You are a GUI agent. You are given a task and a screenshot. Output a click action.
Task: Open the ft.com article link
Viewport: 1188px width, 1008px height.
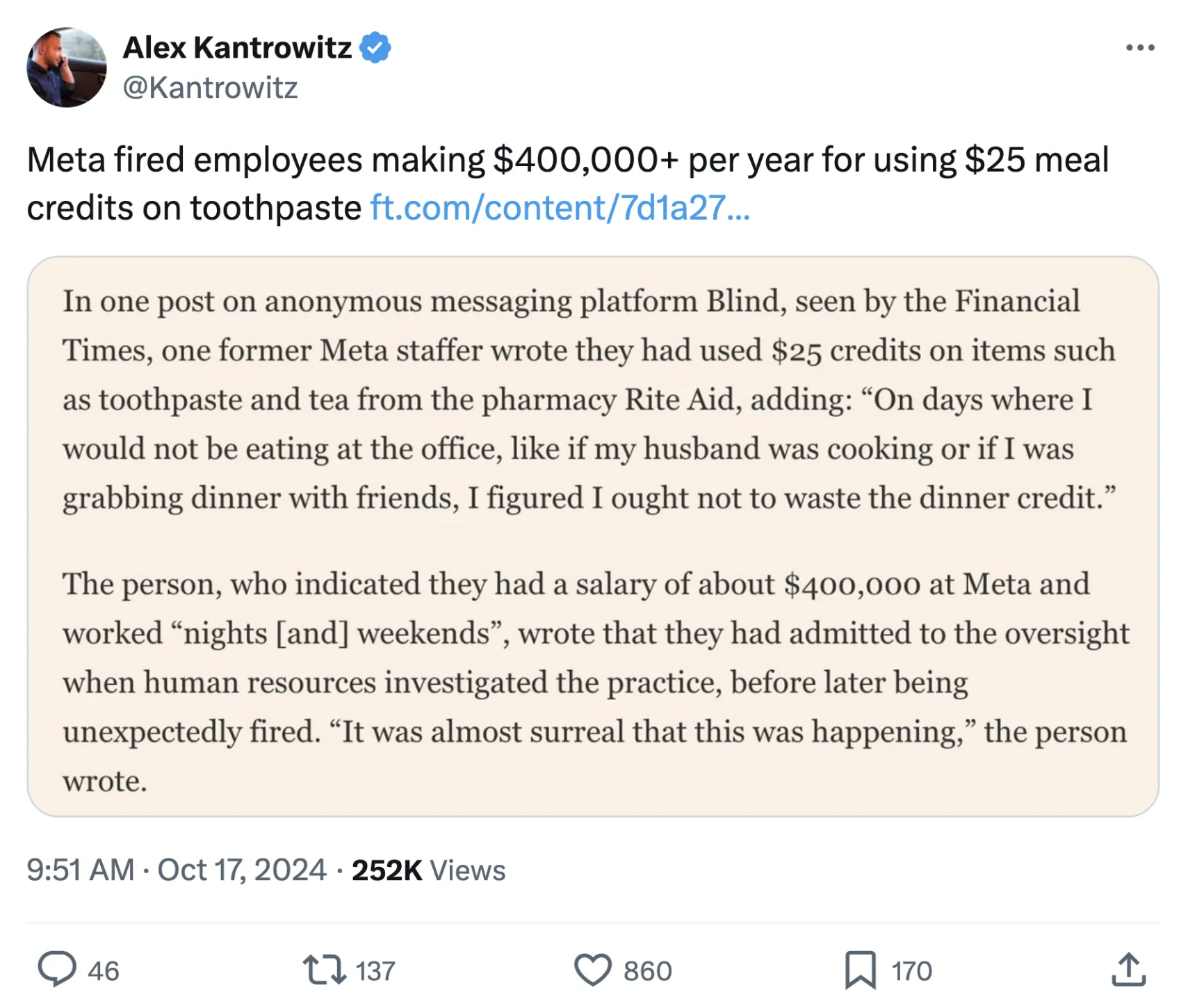[x=560, y=208]
